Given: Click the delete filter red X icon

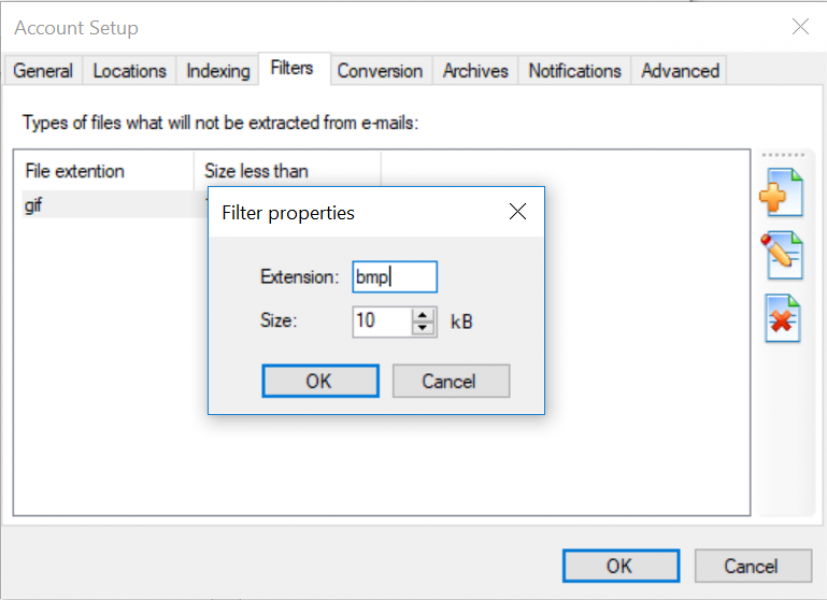Looking at the screenshot, I should click(781, 318).
